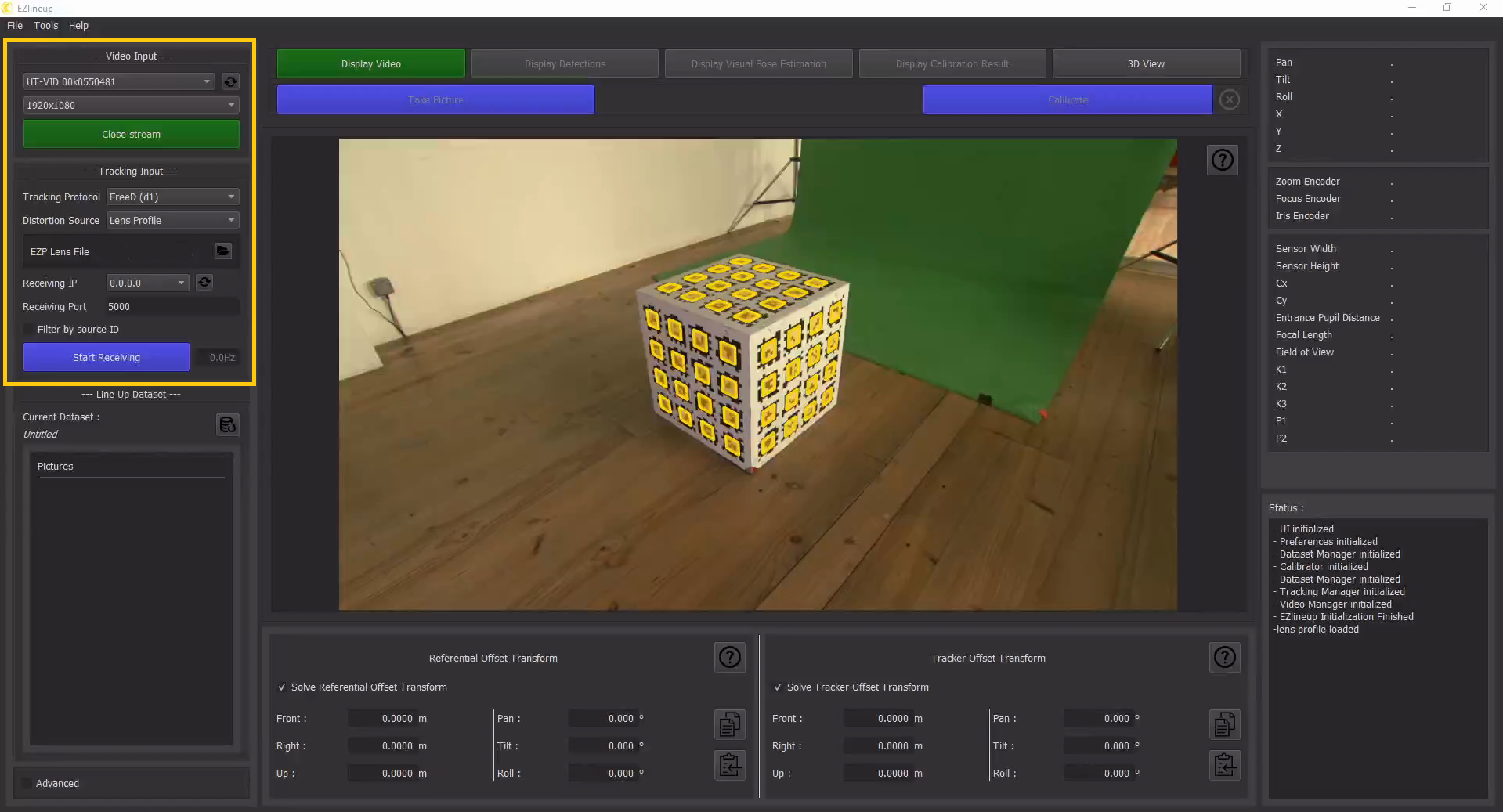Uncheck Solve Referential Offset Transform
The image size is (1503, 812).
(282, 687)
